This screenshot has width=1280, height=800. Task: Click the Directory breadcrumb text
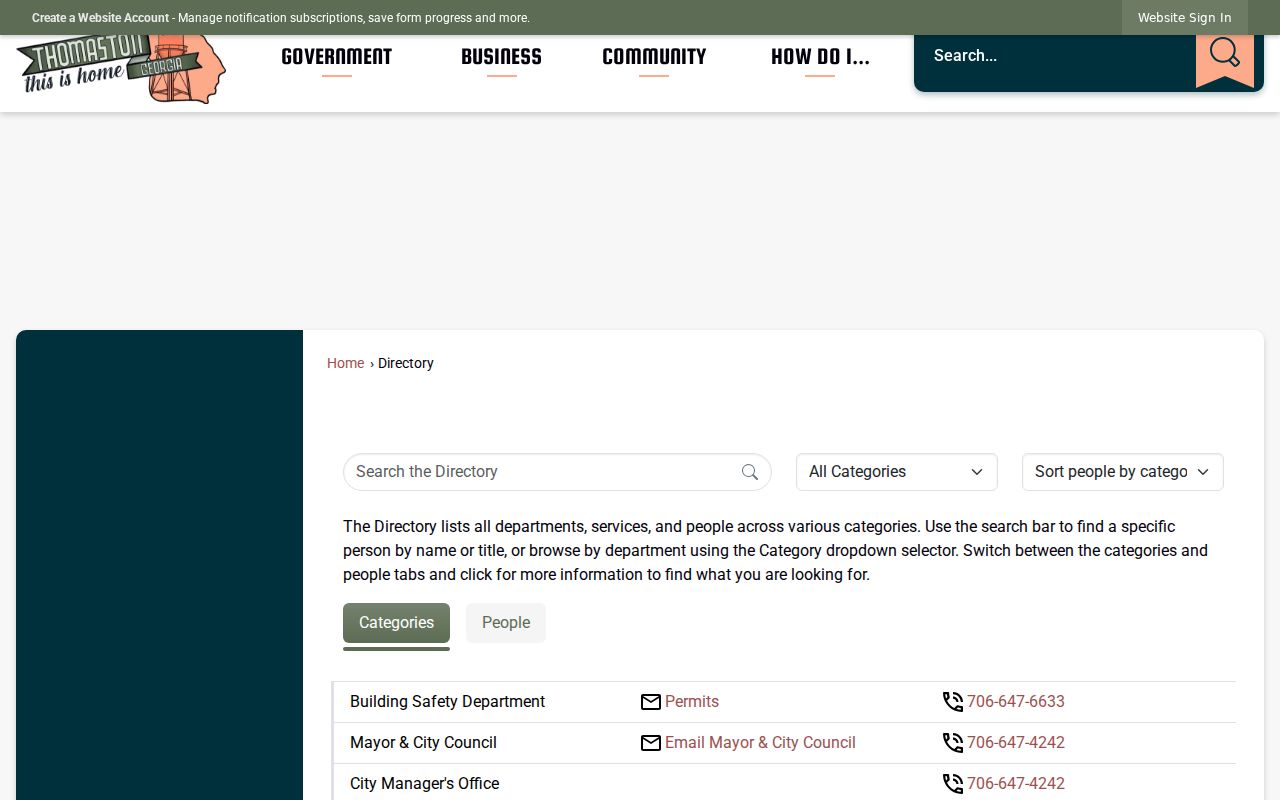pyautogui.click(x=406, y=363)
